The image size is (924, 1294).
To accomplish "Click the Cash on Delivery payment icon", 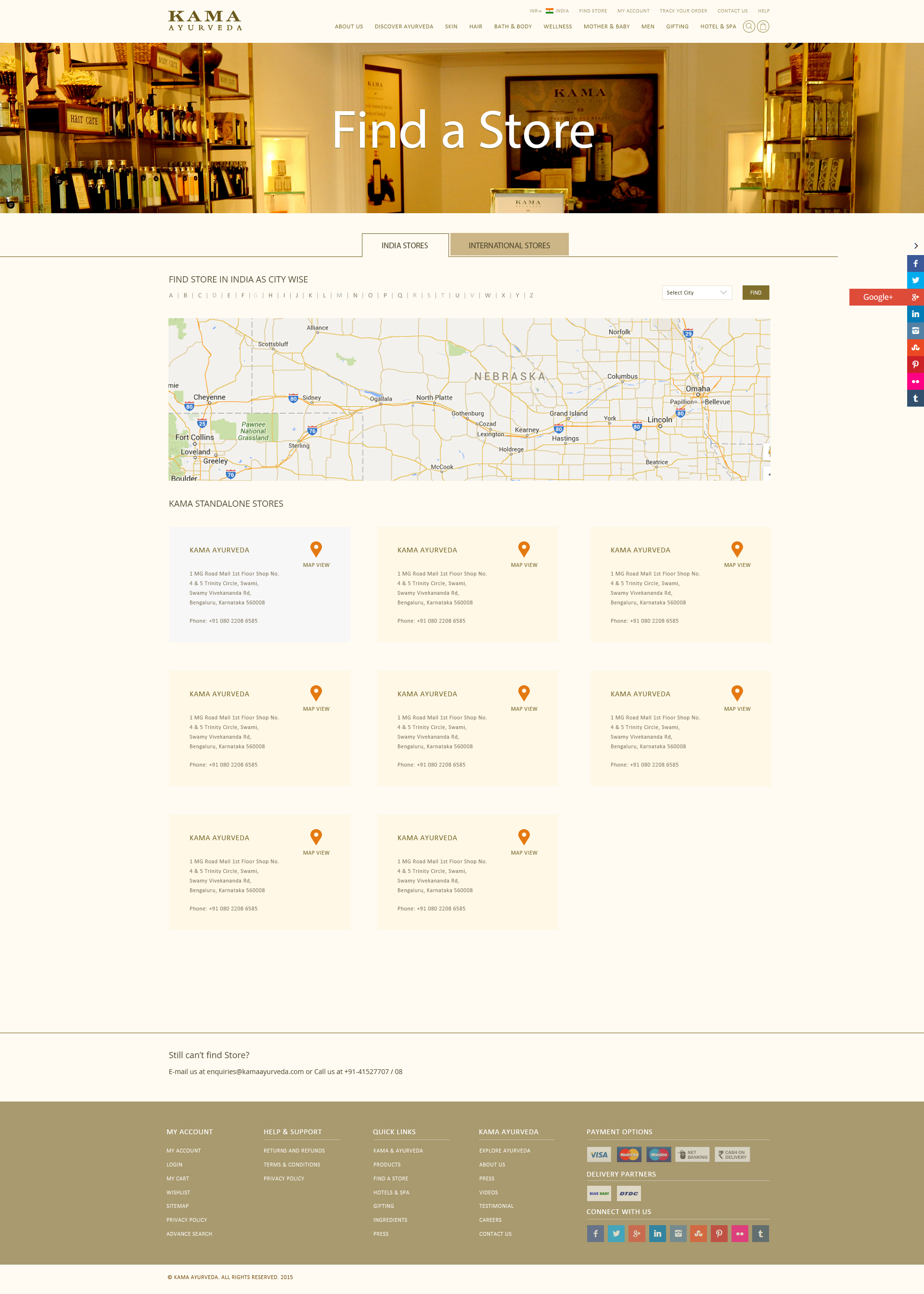I will click(x=732, y=1154).
